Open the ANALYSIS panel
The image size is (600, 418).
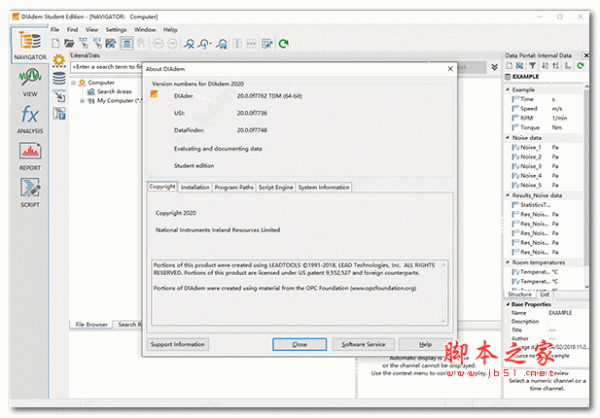click(30, 119)
